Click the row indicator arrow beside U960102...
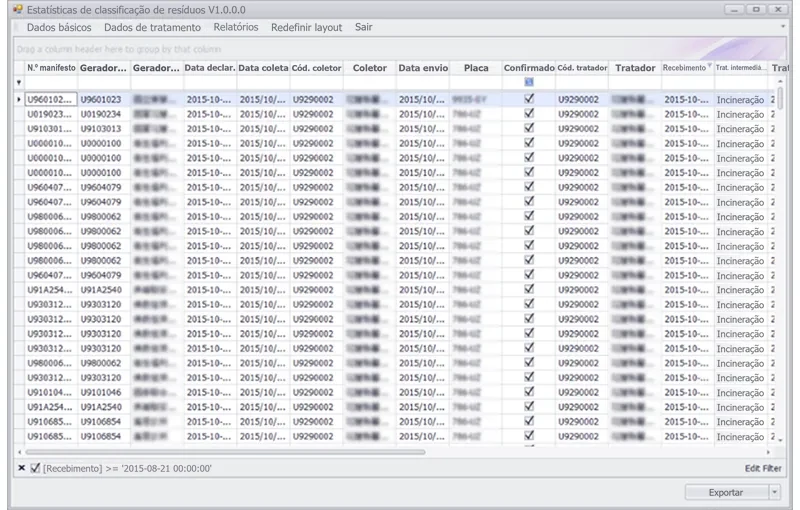Screen dimensions: 800x510 (x=19, y=99)
